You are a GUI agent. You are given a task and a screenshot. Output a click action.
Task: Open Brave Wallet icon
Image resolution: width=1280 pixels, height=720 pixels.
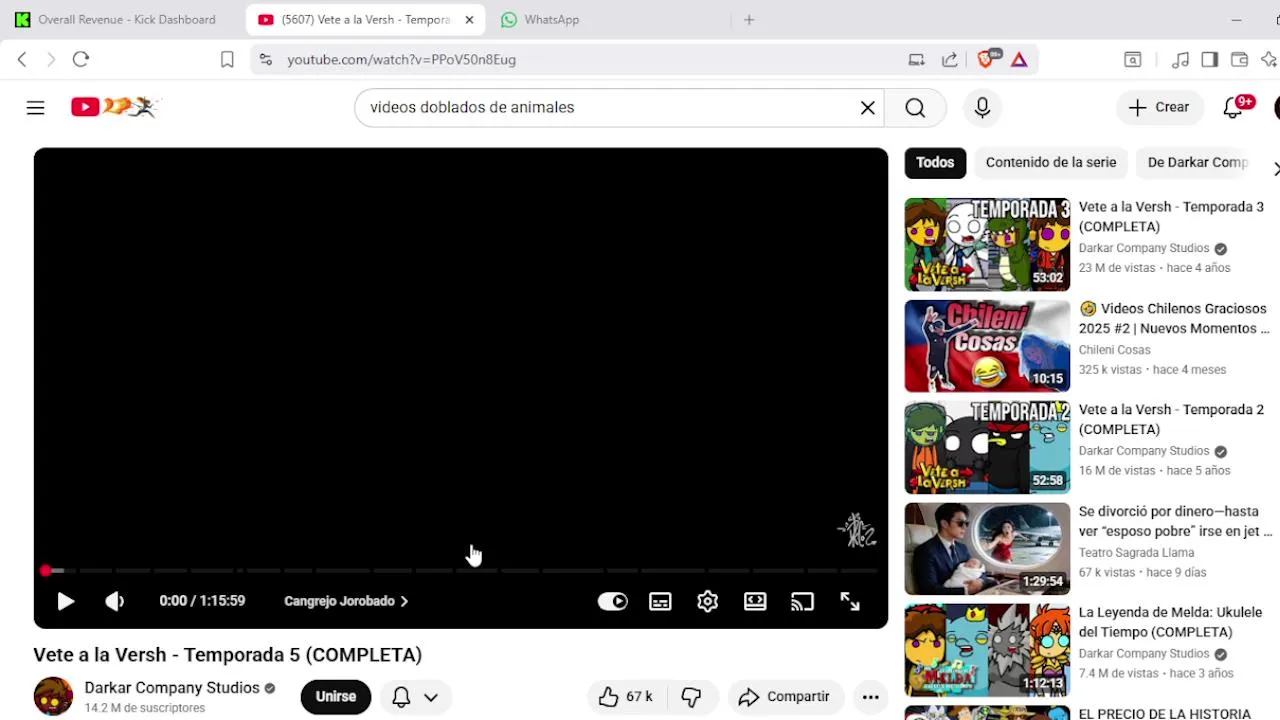(x=1239, y=60)
